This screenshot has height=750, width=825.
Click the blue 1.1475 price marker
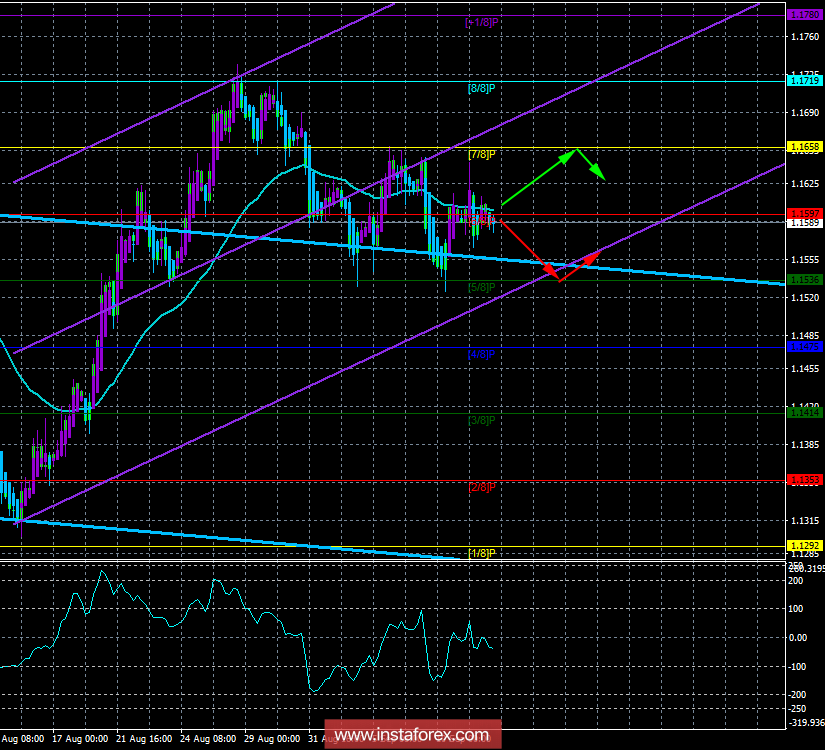point(806,347)
